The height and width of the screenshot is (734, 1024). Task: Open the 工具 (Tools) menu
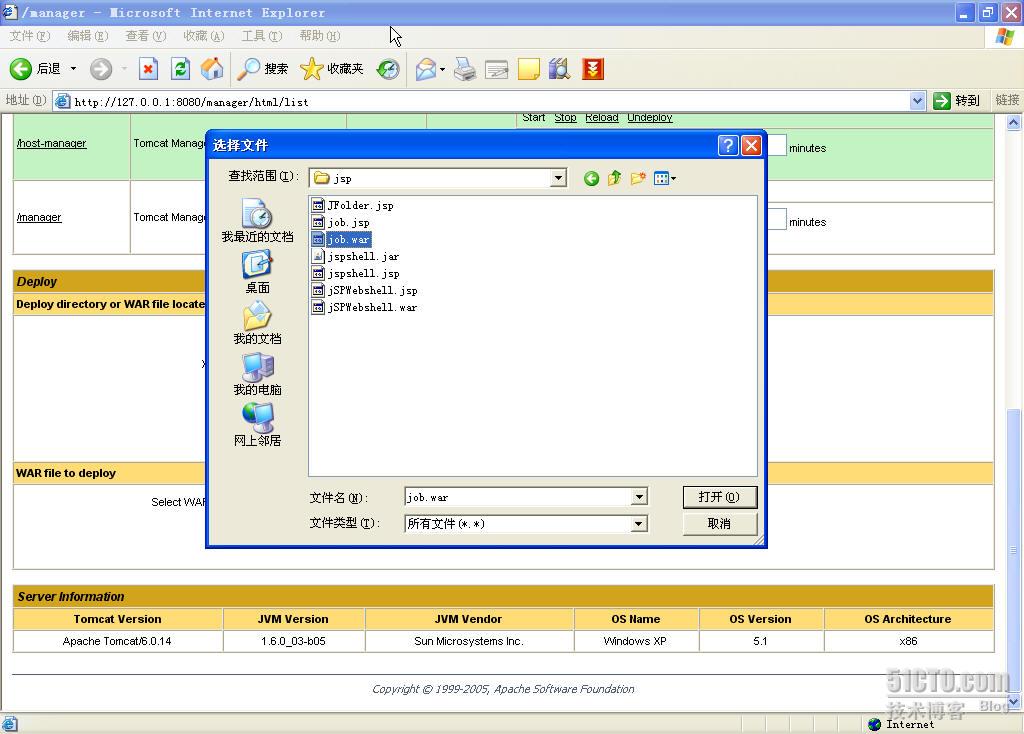coord(262,36)
